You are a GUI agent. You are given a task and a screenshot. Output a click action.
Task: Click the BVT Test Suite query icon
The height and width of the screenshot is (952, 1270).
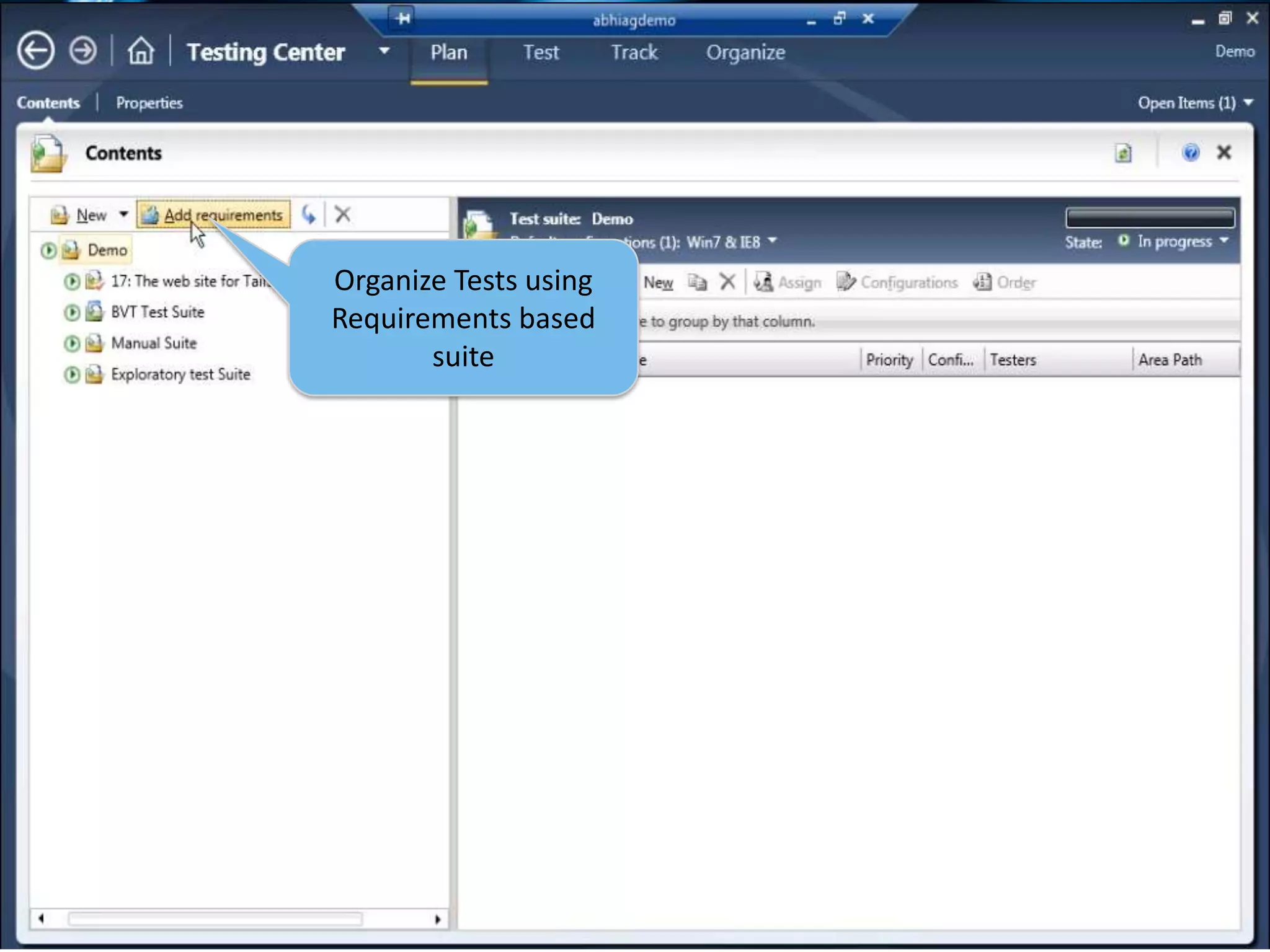(94, 311)
